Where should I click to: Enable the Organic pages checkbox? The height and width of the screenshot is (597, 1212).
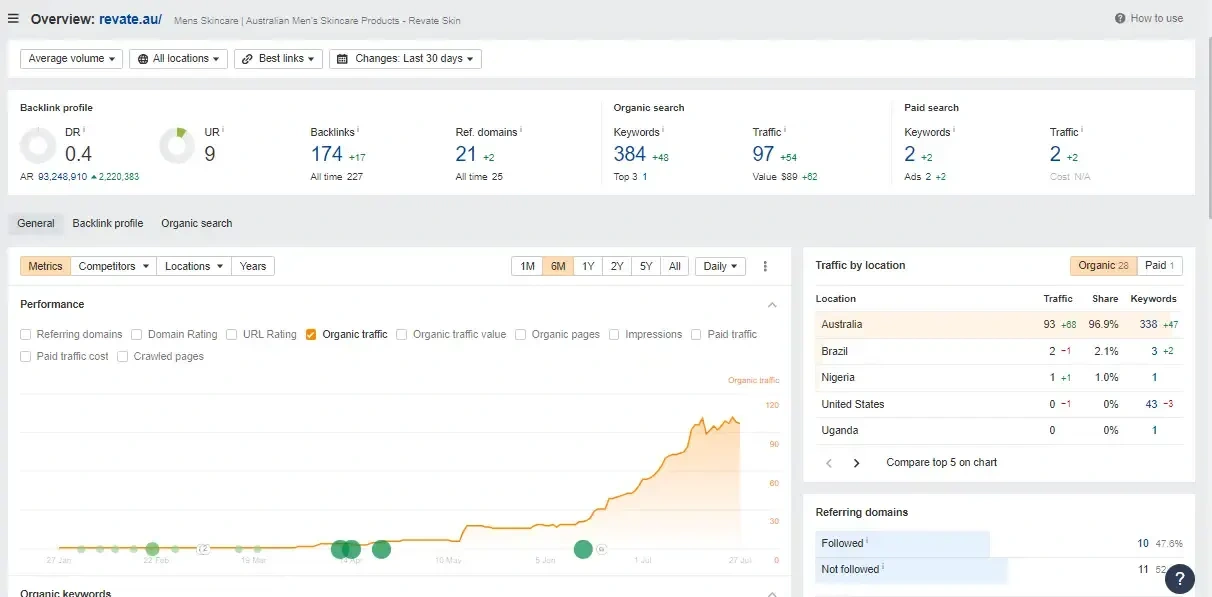coord(521,335)
